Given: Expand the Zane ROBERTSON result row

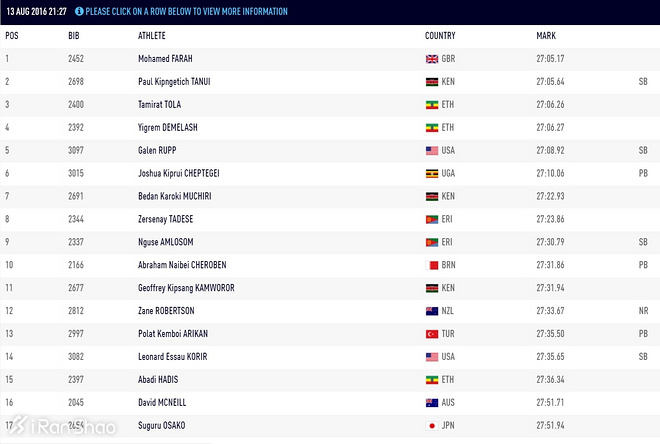Looking at the screenshot, I should (167, 310).
